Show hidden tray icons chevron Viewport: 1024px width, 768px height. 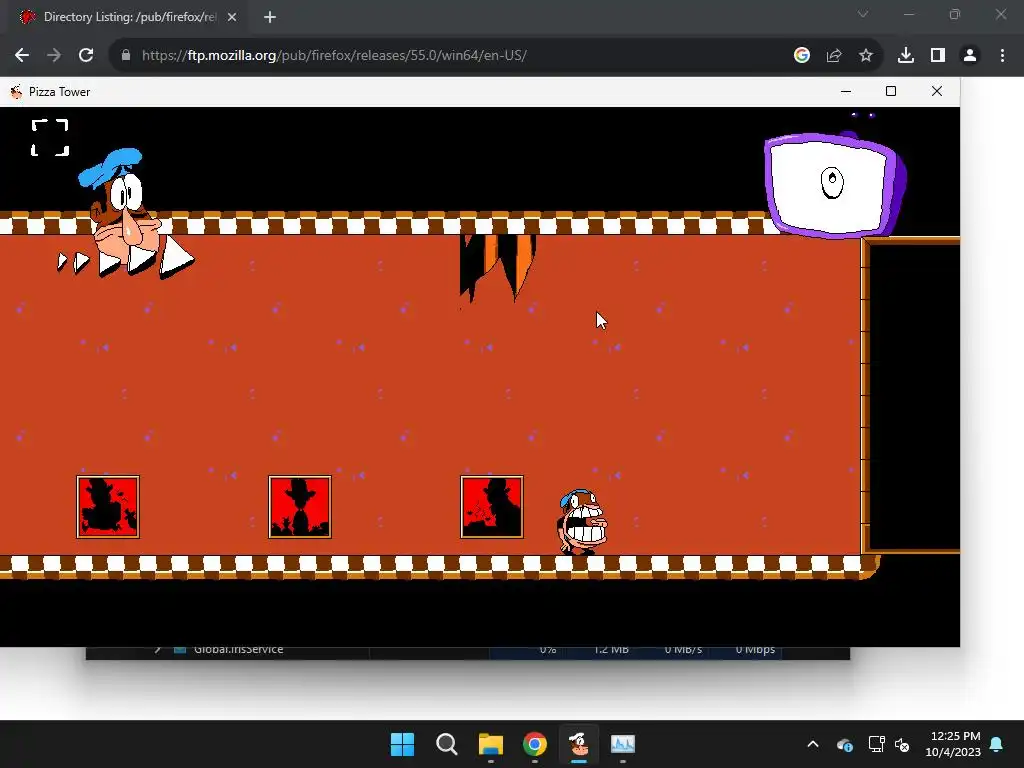pyautogui.click(x=813, y=744)
